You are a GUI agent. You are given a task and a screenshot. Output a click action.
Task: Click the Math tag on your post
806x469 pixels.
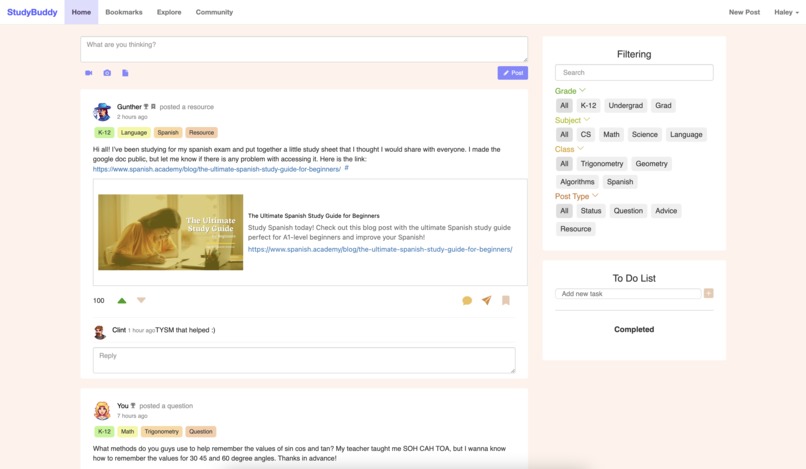pos(127,431)
